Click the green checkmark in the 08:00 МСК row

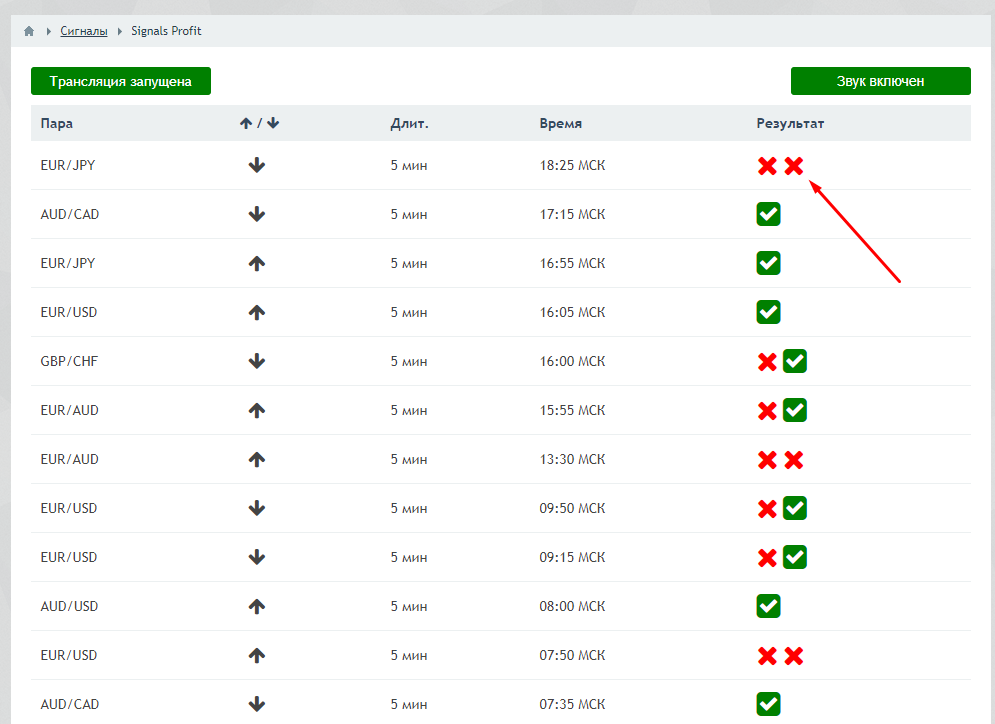pos(768,607)
